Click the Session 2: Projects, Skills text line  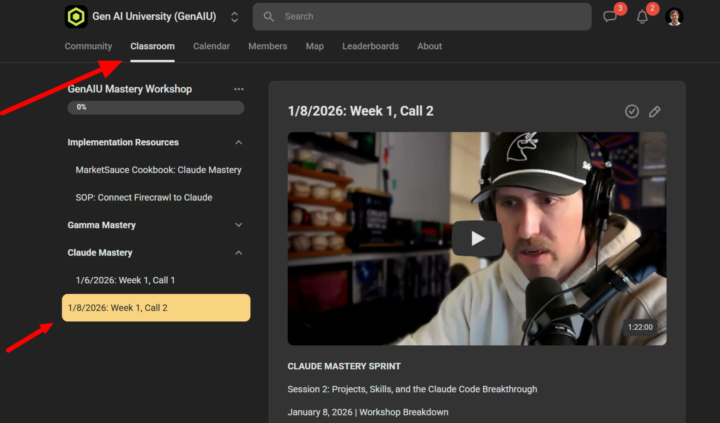[412, 389]
